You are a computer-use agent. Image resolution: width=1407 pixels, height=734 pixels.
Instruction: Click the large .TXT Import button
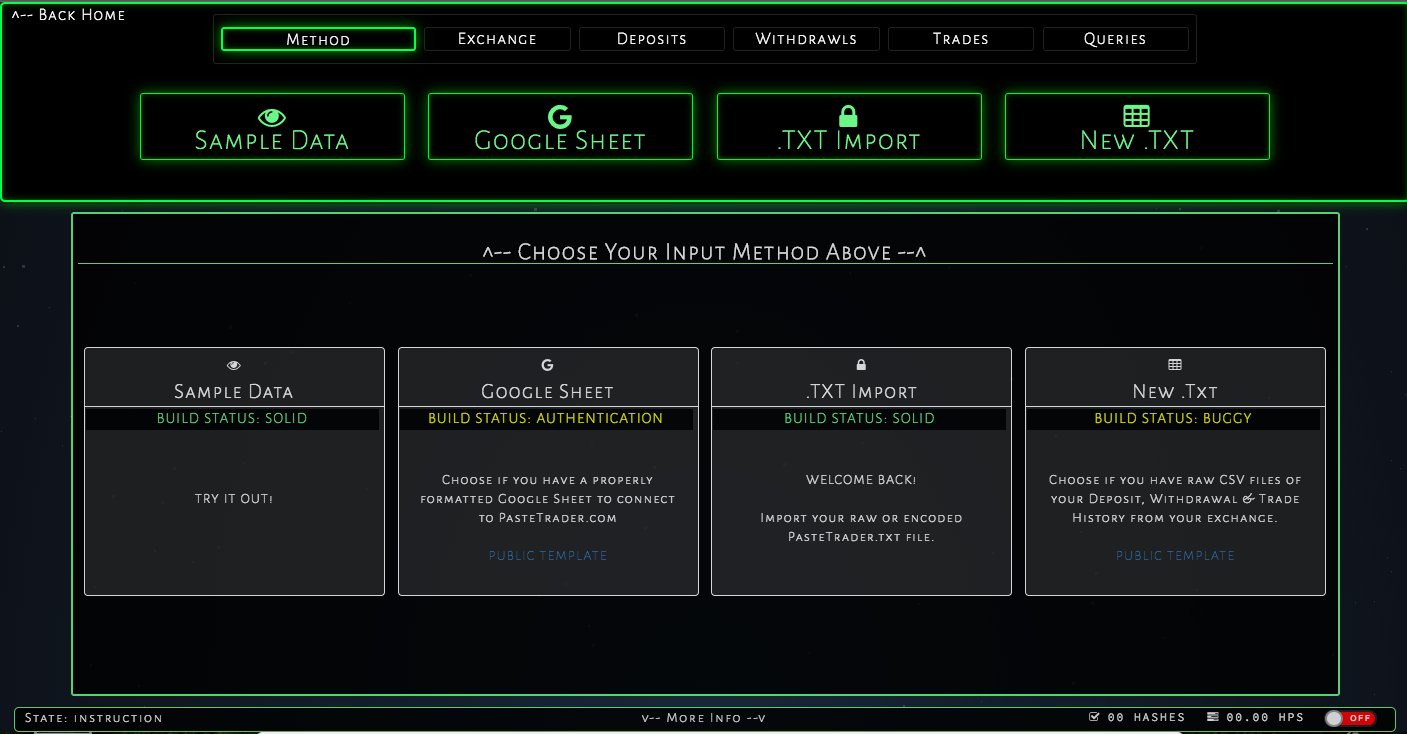pyautogui.click(x=849, y=127)
